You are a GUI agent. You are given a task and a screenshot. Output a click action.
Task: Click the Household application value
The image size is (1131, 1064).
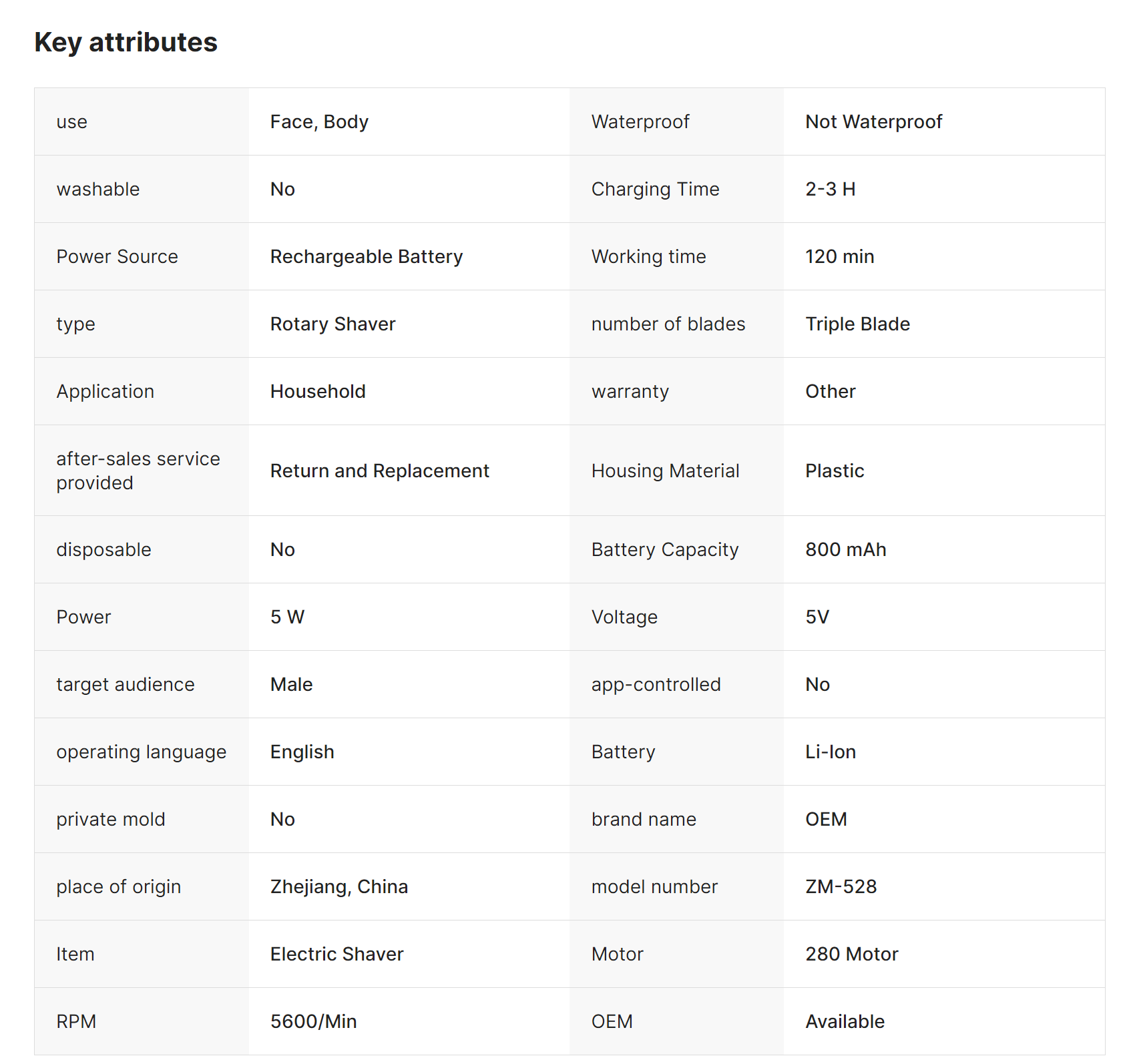(x=318, y=392)
